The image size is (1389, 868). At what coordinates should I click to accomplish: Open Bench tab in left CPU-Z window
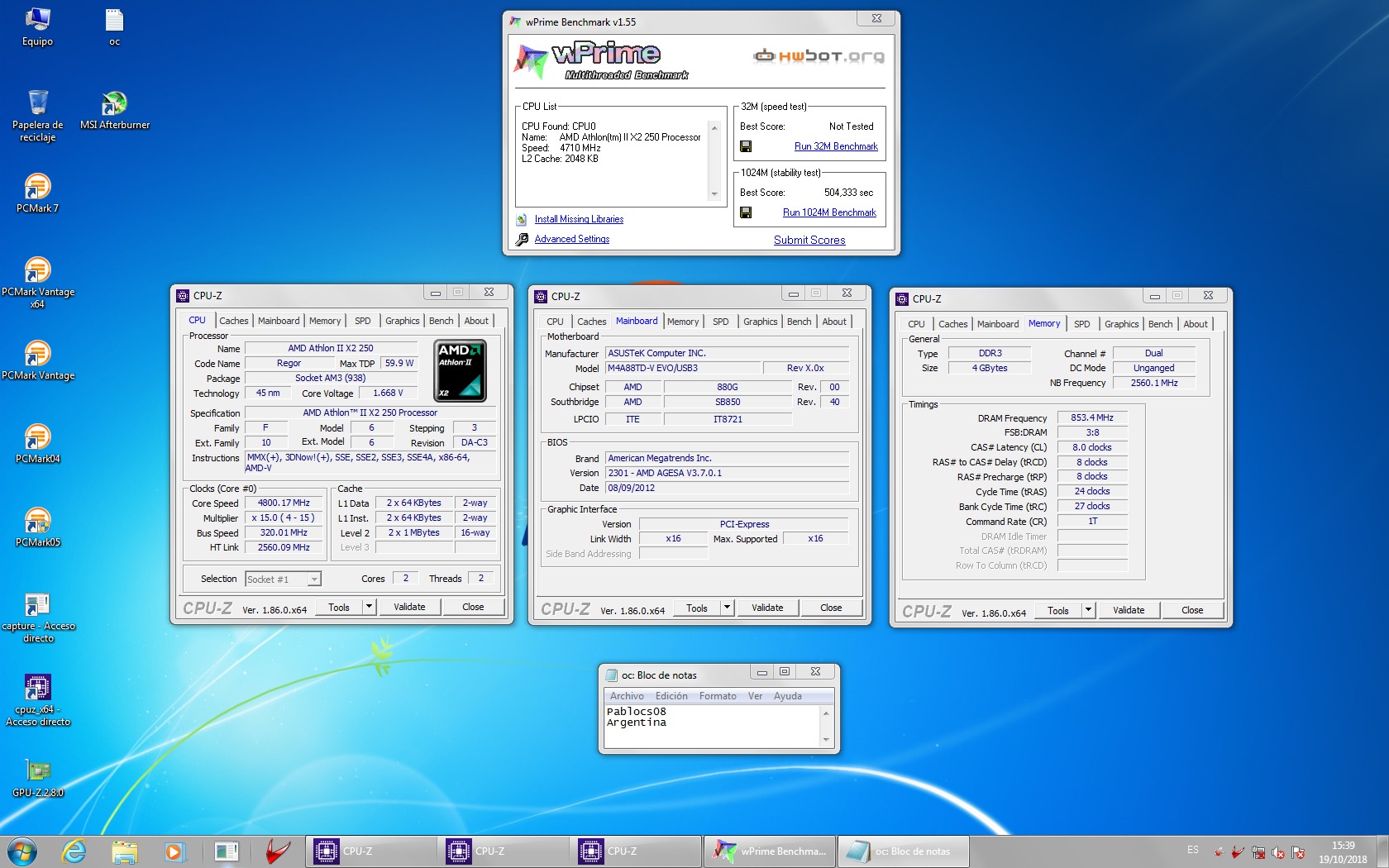pyautogui.click(x=441, y=321)
